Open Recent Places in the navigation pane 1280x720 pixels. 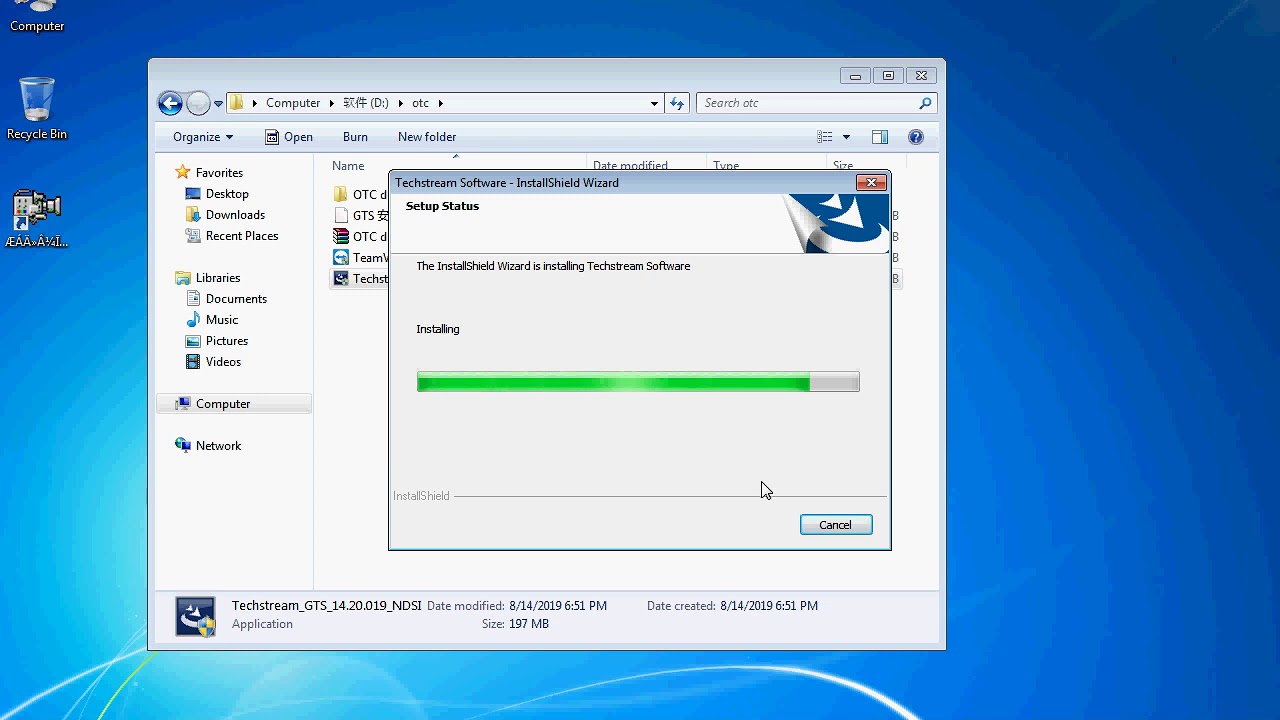(242, 236)
